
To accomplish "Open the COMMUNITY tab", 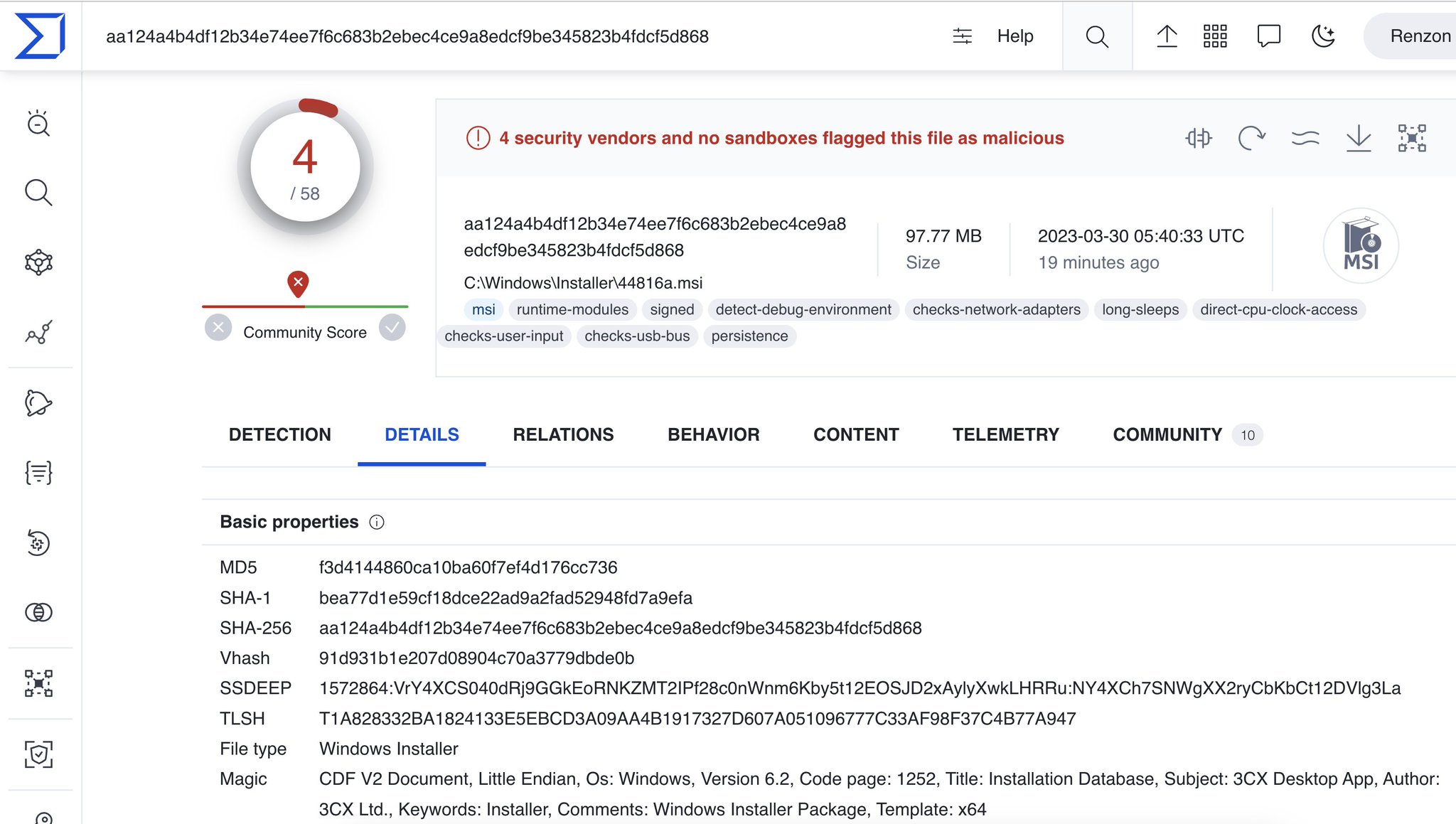I will tap(1187, 434).
